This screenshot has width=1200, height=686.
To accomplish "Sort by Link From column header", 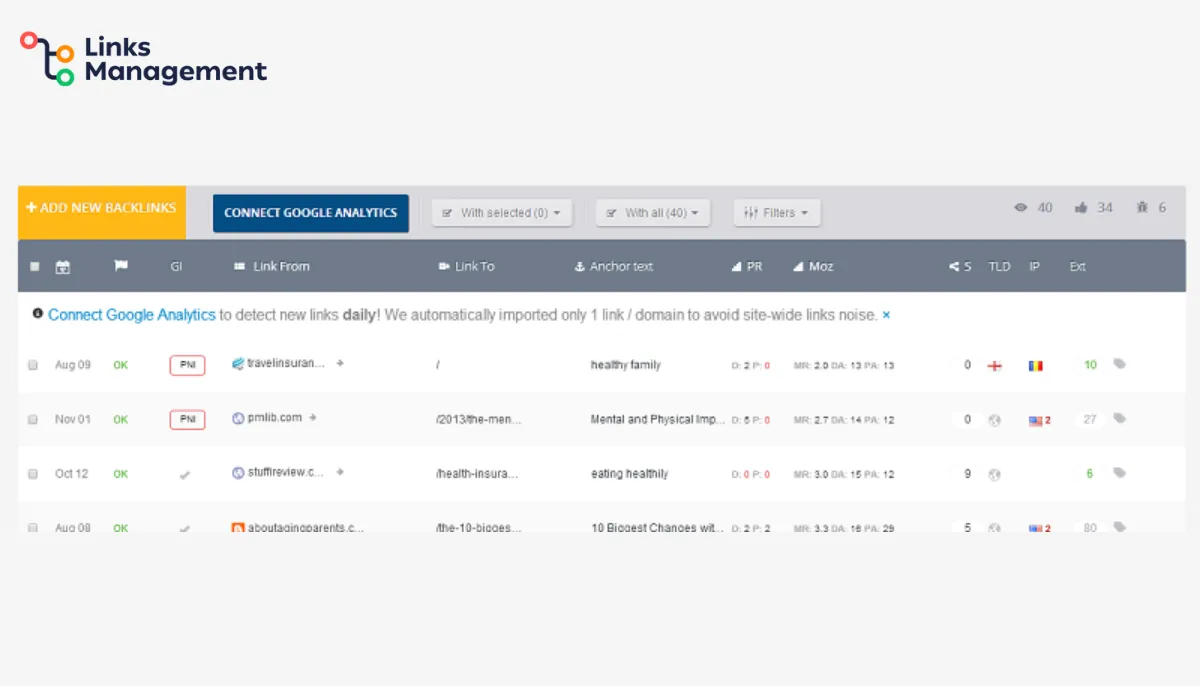I will (272, 267).
